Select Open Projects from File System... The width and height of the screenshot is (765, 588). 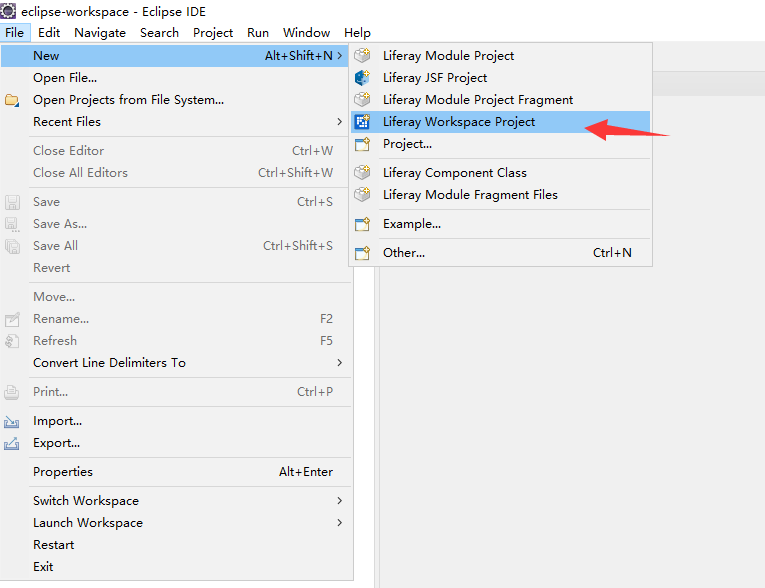[x=176, y=100]
